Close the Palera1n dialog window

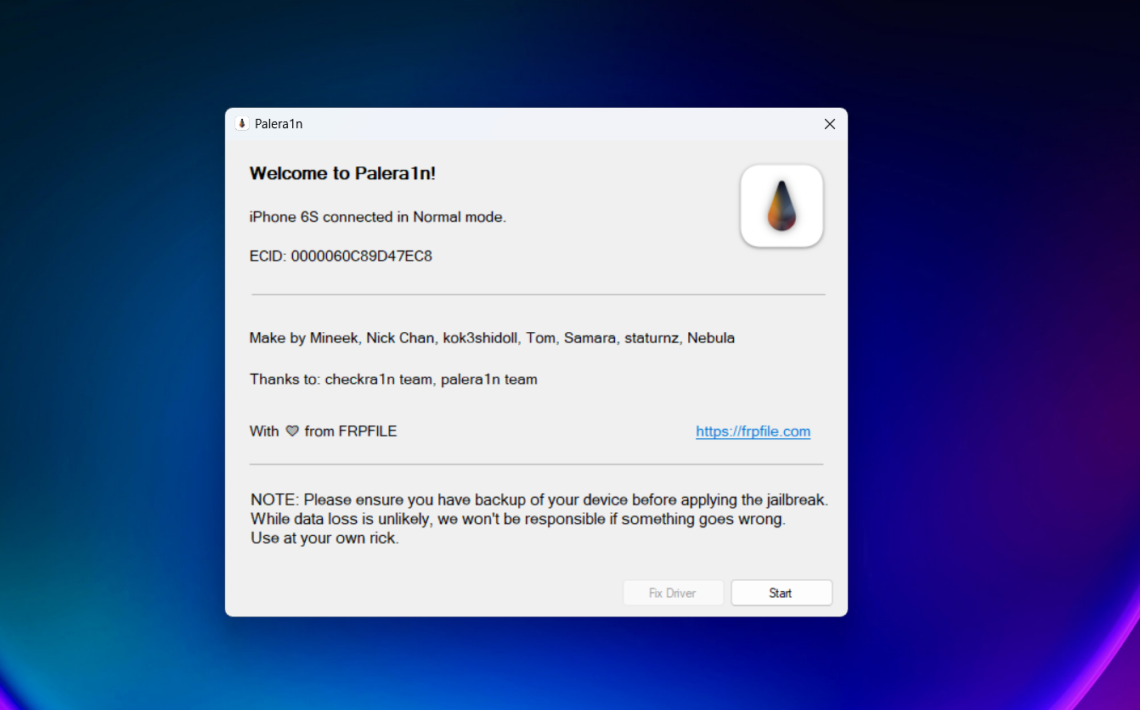point(830,124)
